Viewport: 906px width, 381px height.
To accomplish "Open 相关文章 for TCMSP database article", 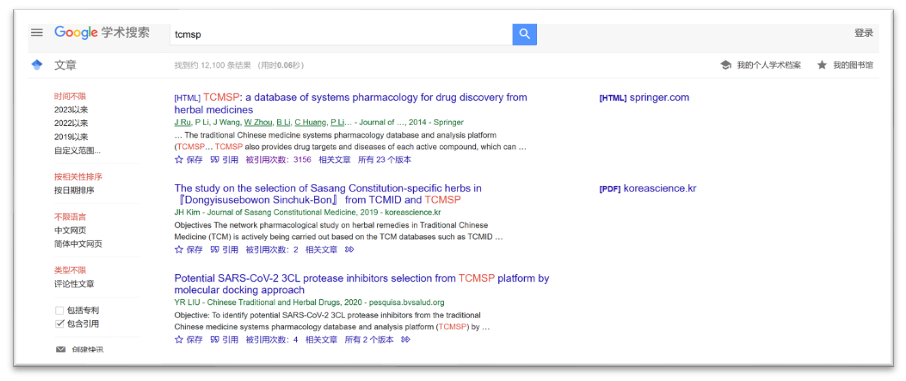I will 335,160.
